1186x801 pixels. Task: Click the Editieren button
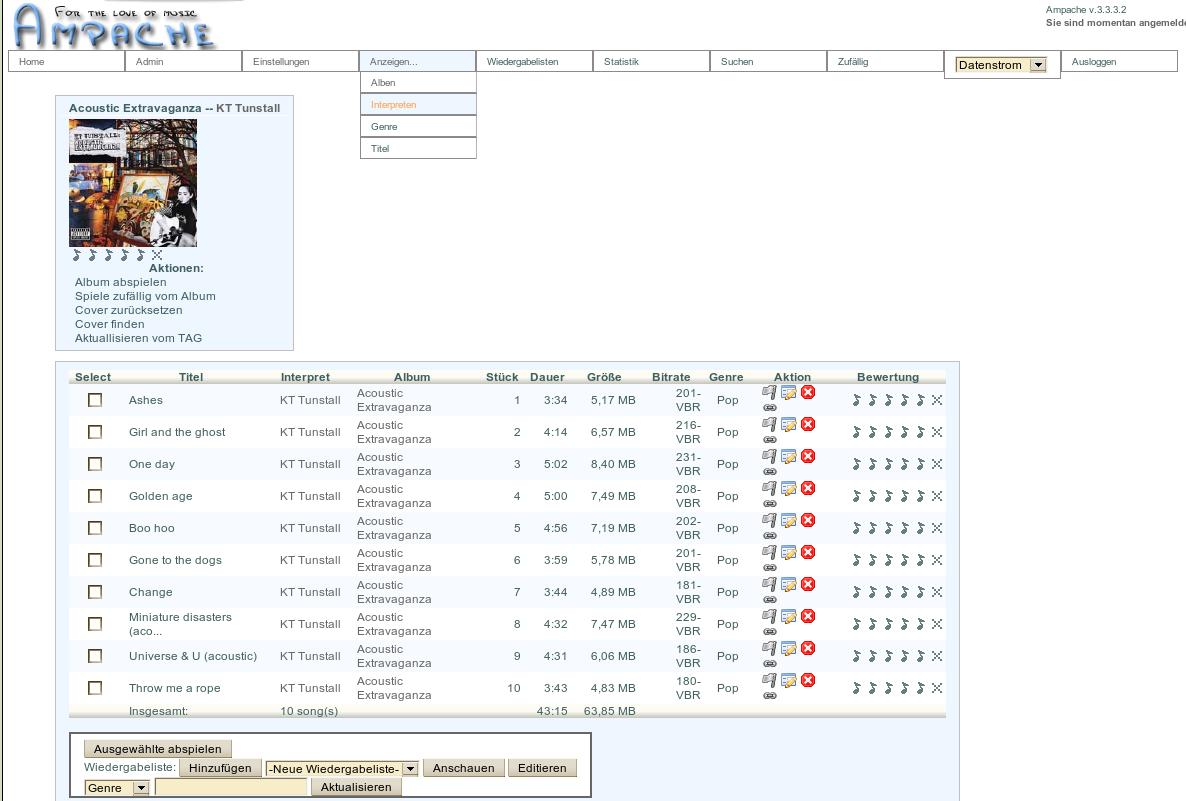coord(542,768)
